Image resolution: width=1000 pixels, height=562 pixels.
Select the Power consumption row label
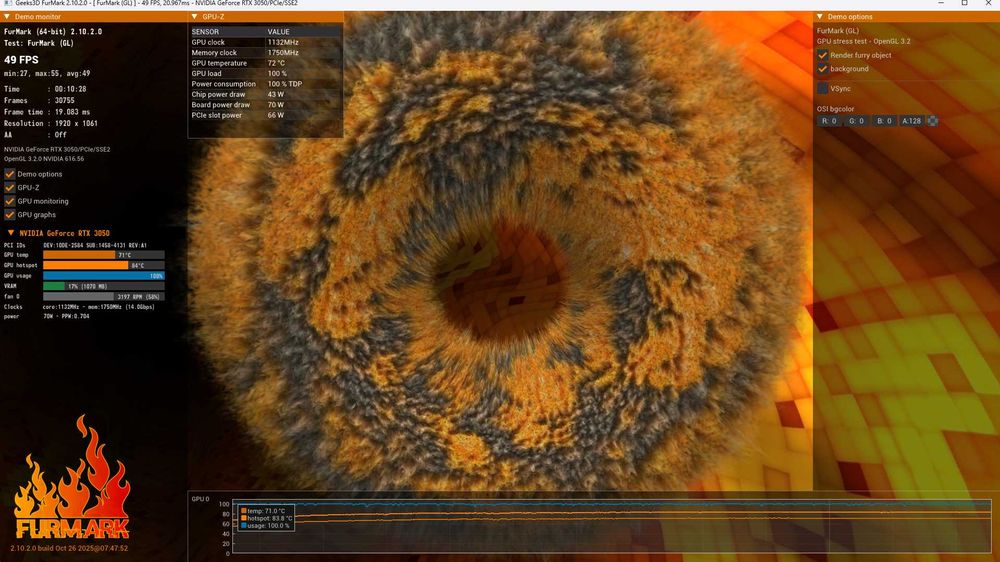(x=223, y=84)
